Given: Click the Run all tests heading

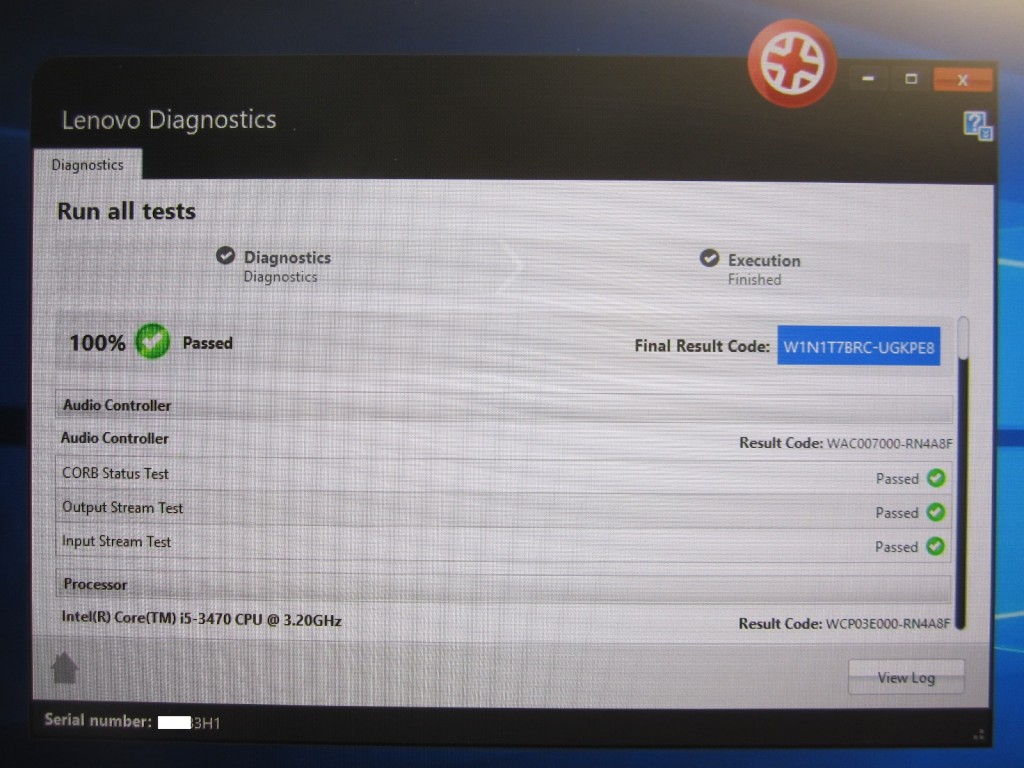Looking at the screenshot, I should pos(127,212).
